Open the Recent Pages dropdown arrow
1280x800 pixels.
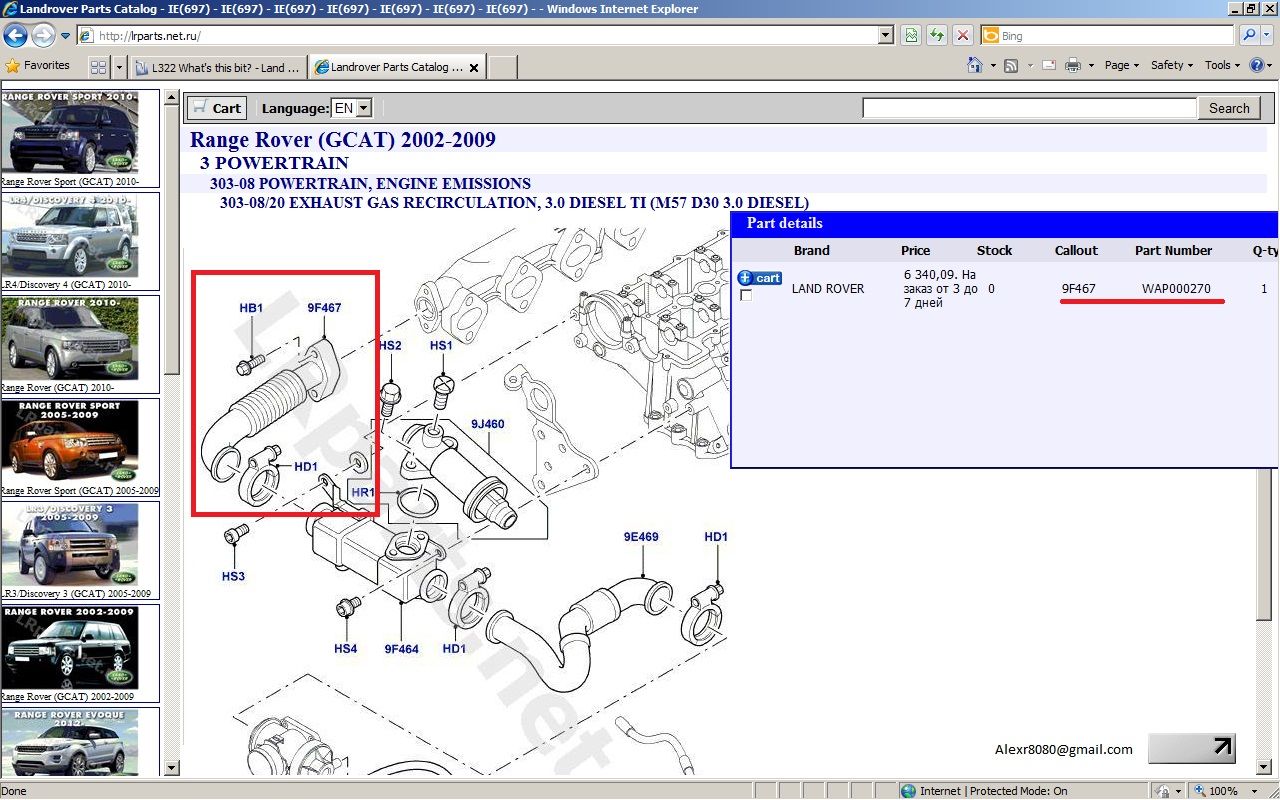pos(65,36)
